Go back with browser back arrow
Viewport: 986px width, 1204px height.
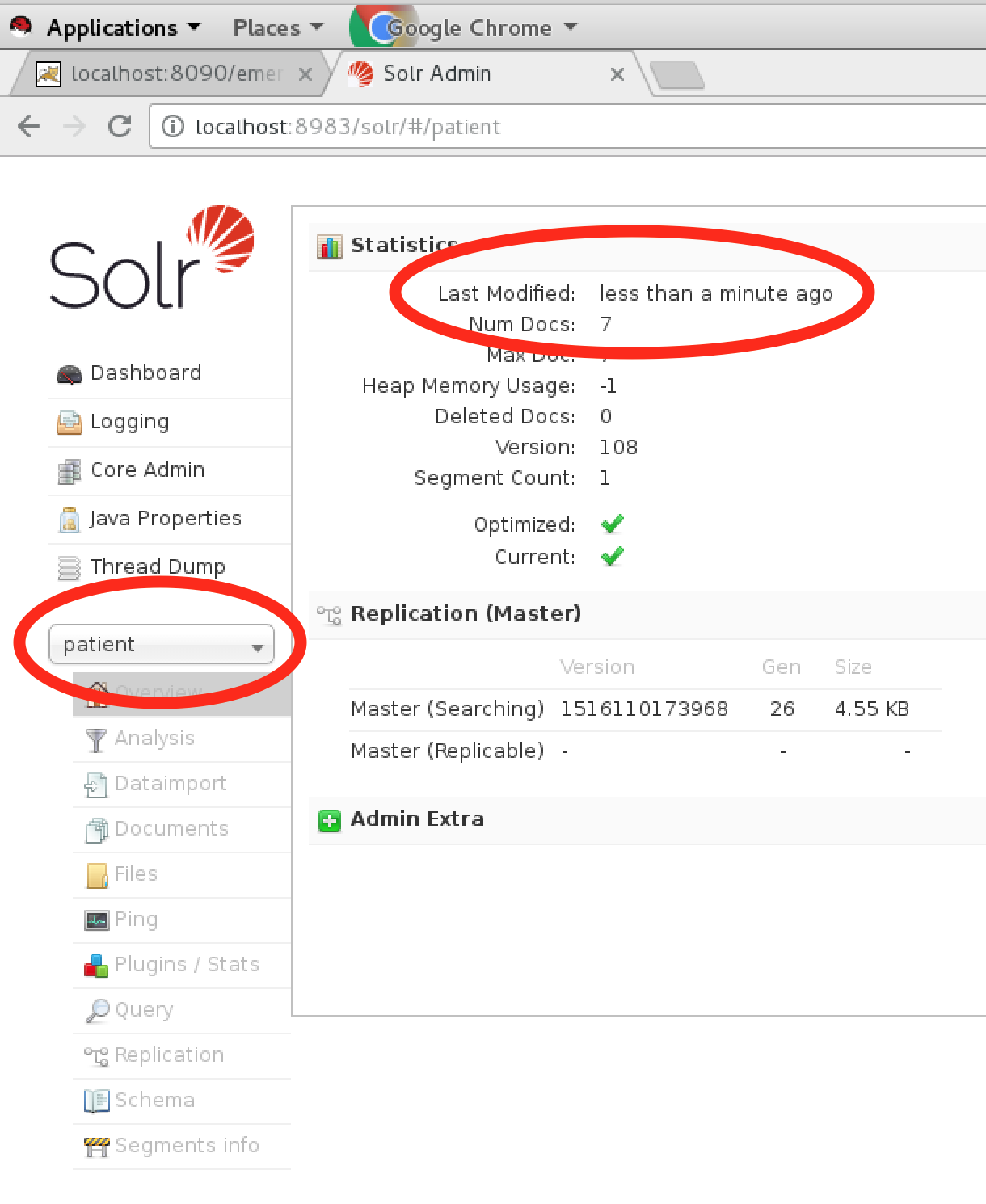coord(29,127)
